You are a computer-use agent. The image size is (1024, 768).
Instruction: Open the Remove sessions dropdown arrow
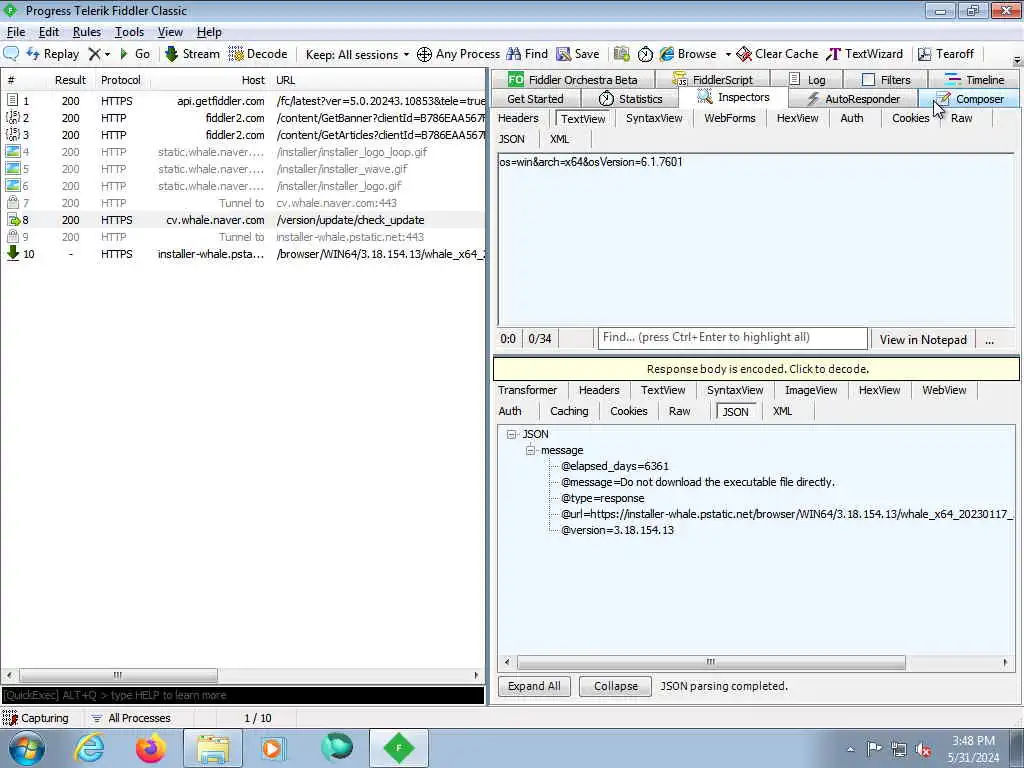coord(108,54)
